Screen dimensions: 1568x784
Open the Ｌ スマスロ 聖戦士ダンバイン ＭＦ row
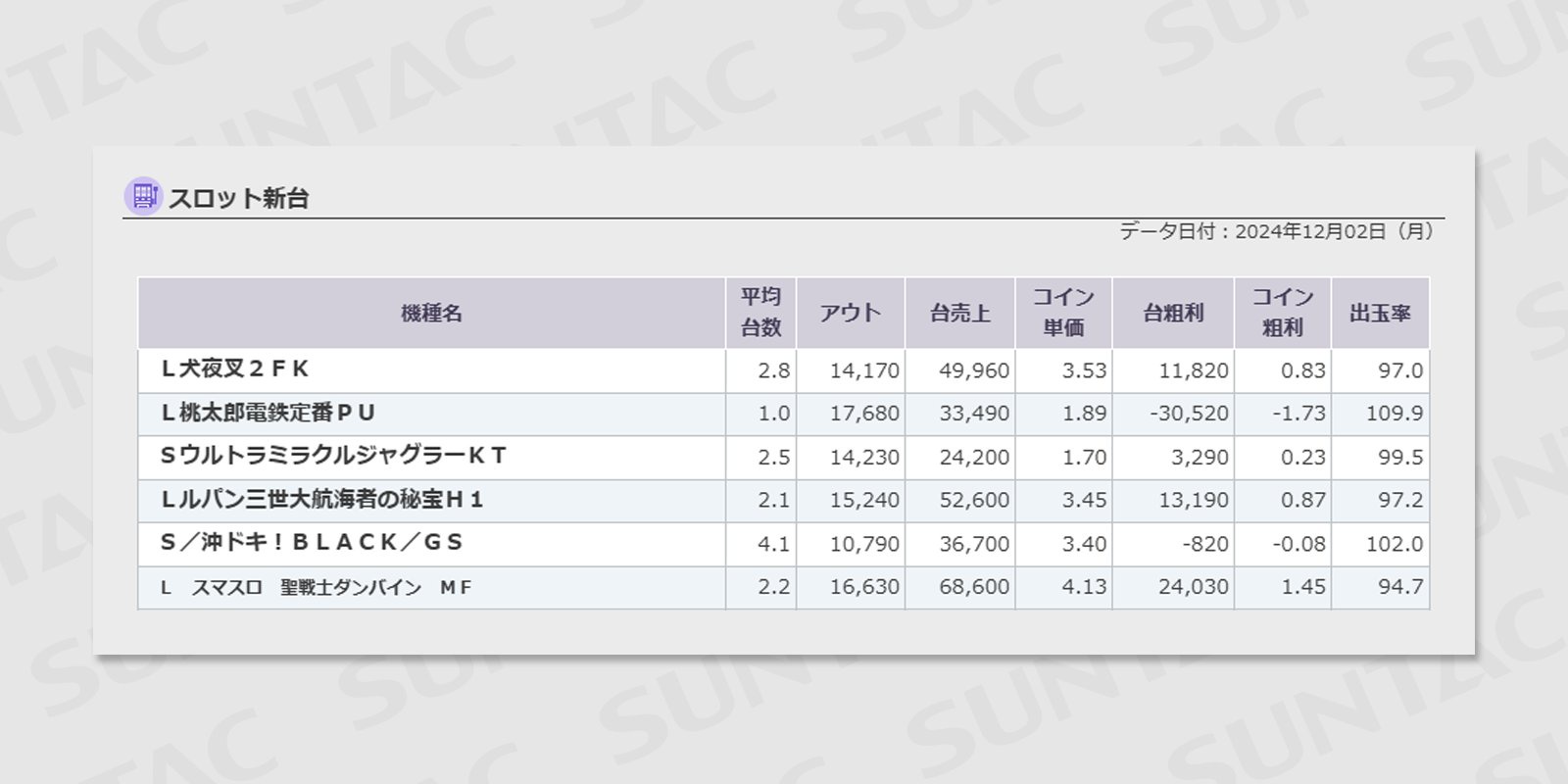[x=784, y=587]
